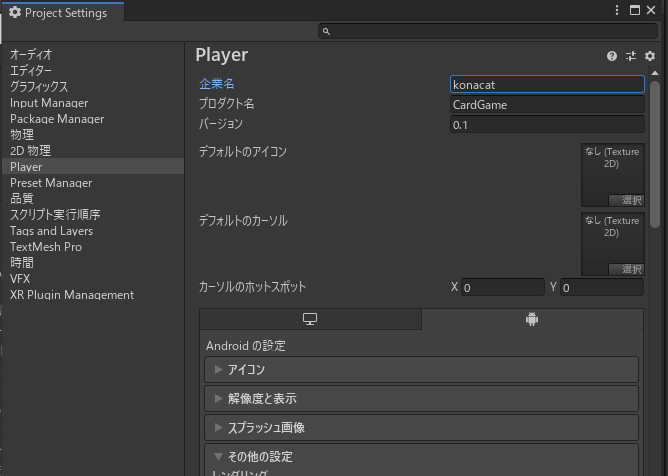Click the cursor hotspot X field

[x=503, y=288]
